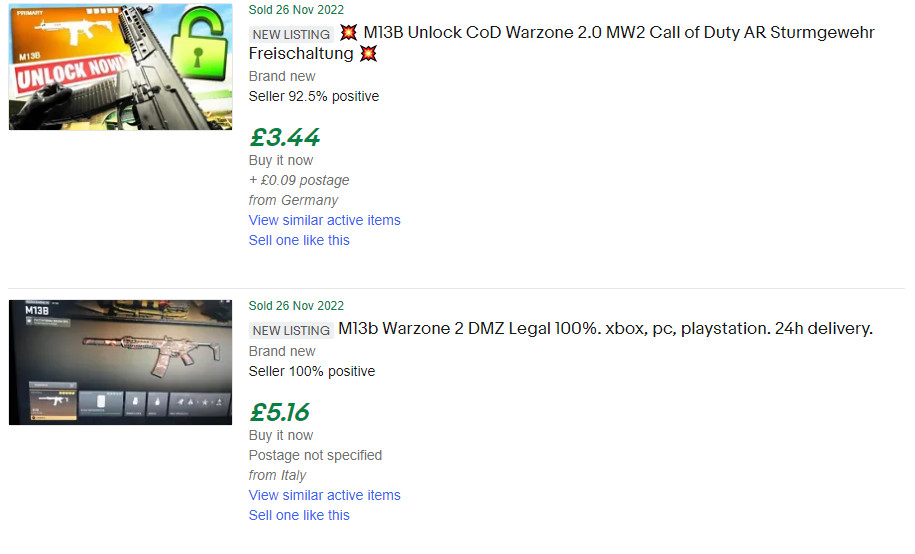
Task: Click the explosion emoji after "Freischaltung"
Action: 368,53
